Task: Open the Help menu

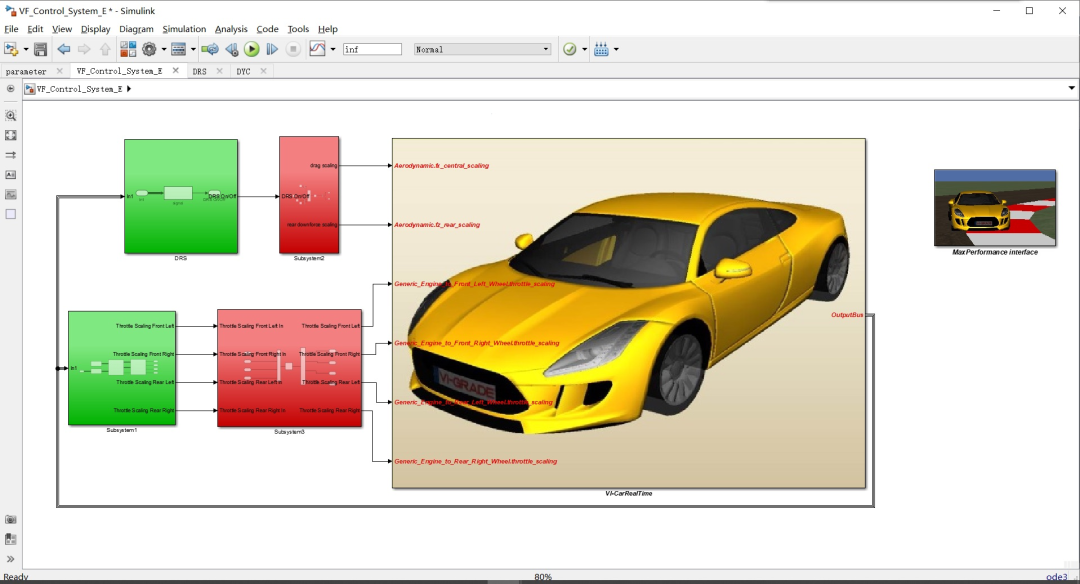Action: coord(328,29)
